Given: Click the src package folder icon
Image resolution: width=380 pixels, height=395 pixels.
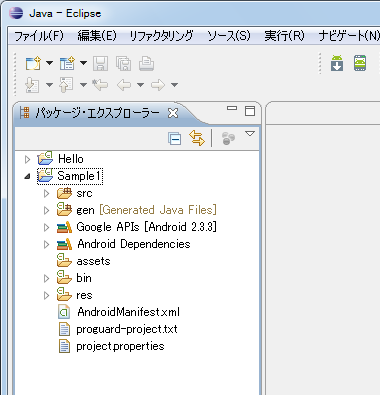Looking at the screenshot, I should [x=64, y=193].
